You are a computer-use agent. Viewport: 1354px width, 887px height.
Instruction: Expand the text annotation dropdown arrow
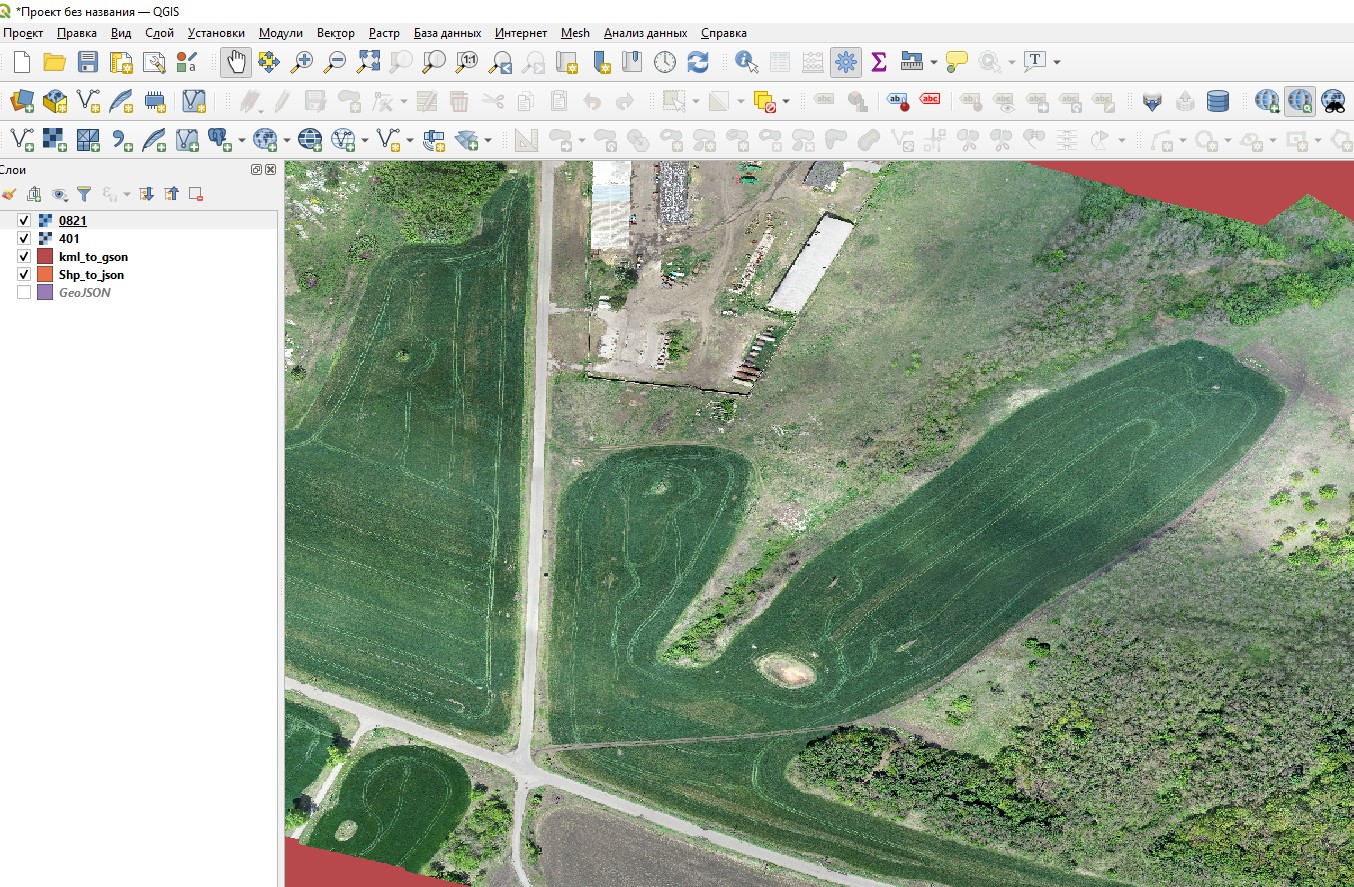pyautogui.click(x=1057, y=62)
